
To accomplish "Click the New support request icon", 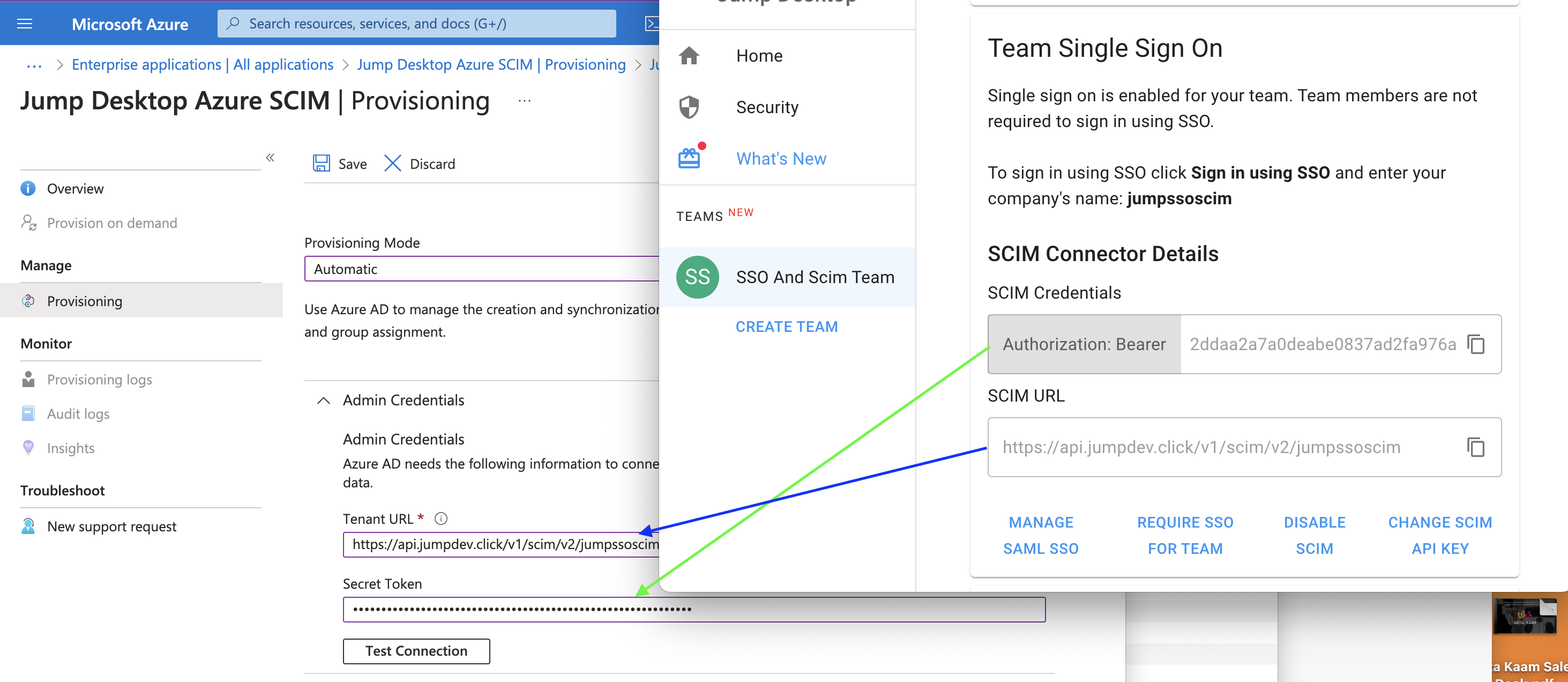I will point(28,526).
